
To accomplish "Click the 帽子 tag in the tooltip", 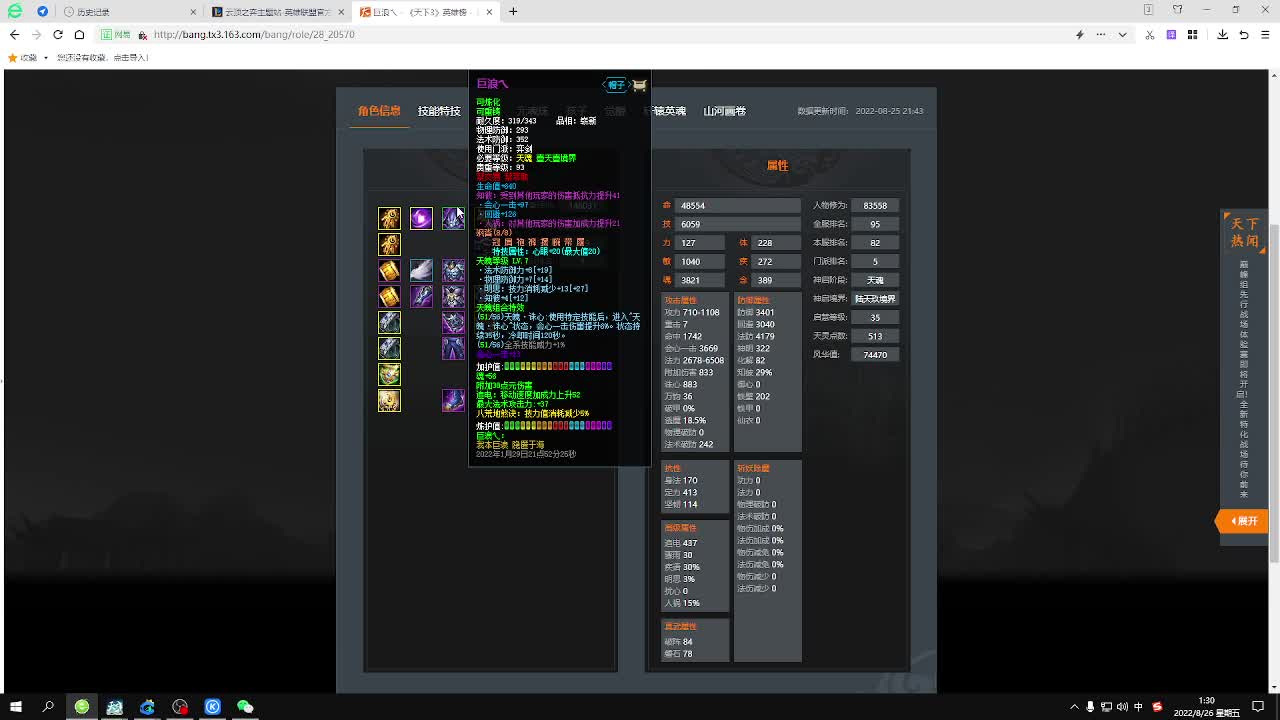I will click(616, 85).
